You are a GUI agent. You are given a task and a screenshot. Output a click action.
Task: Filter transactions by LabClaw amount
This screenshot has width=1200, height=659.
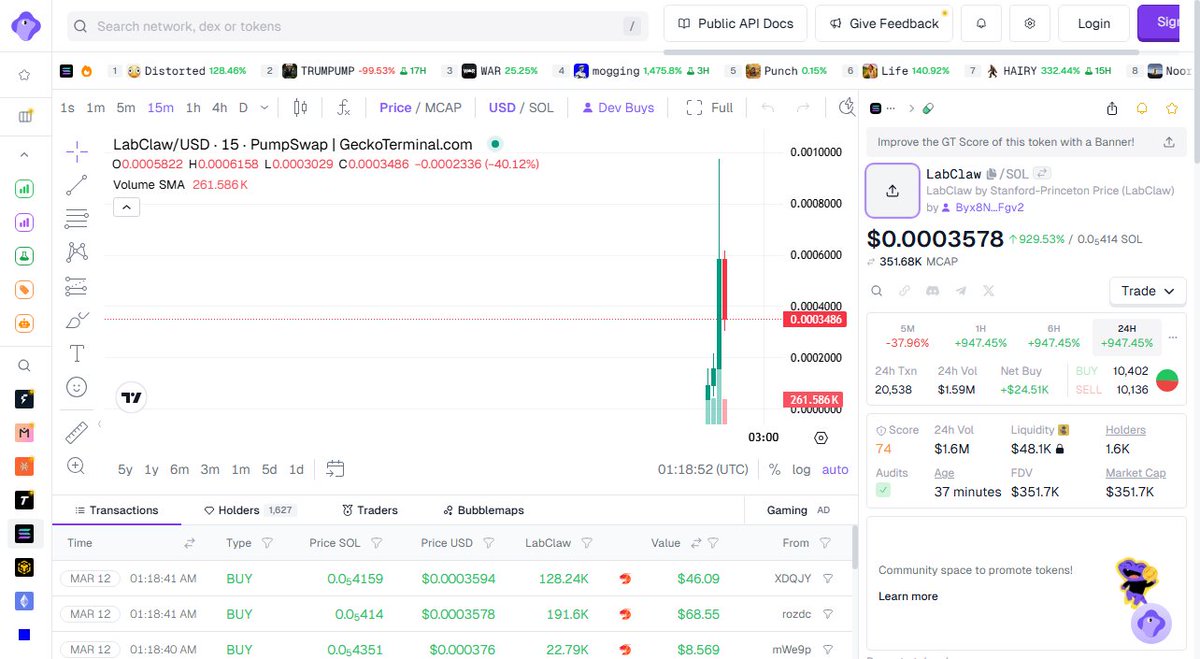(587, 543)
